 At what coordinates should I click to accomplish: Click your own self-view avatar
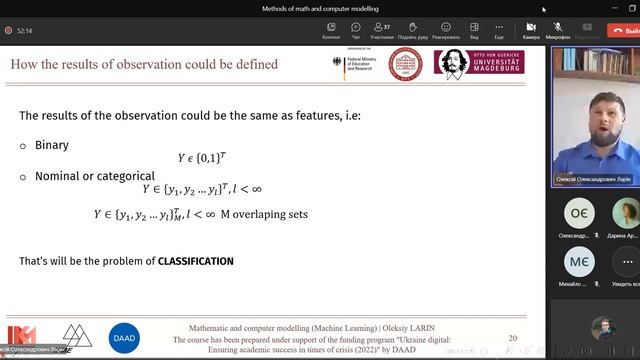click(x=604, y=328)
